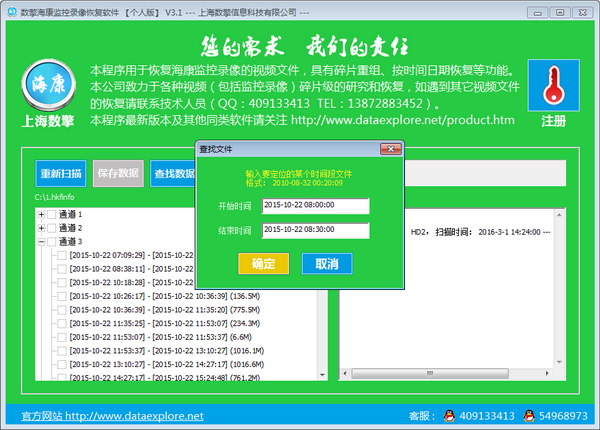
Task: Select the row starting 2015-10-22 10:18:28
Action: 132,282
